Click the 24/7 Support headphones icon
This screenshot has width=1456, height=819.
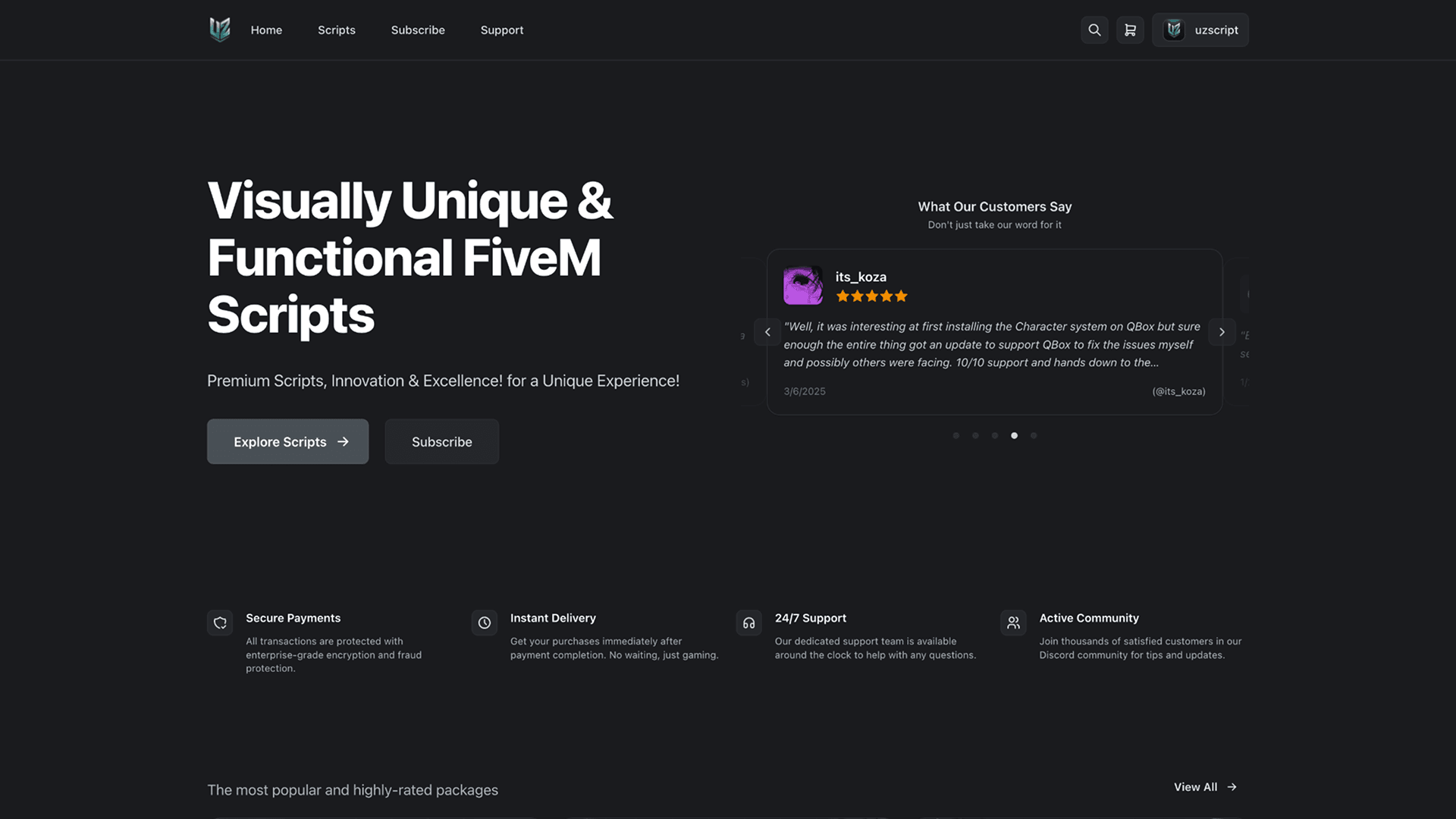tap(748, 623)
